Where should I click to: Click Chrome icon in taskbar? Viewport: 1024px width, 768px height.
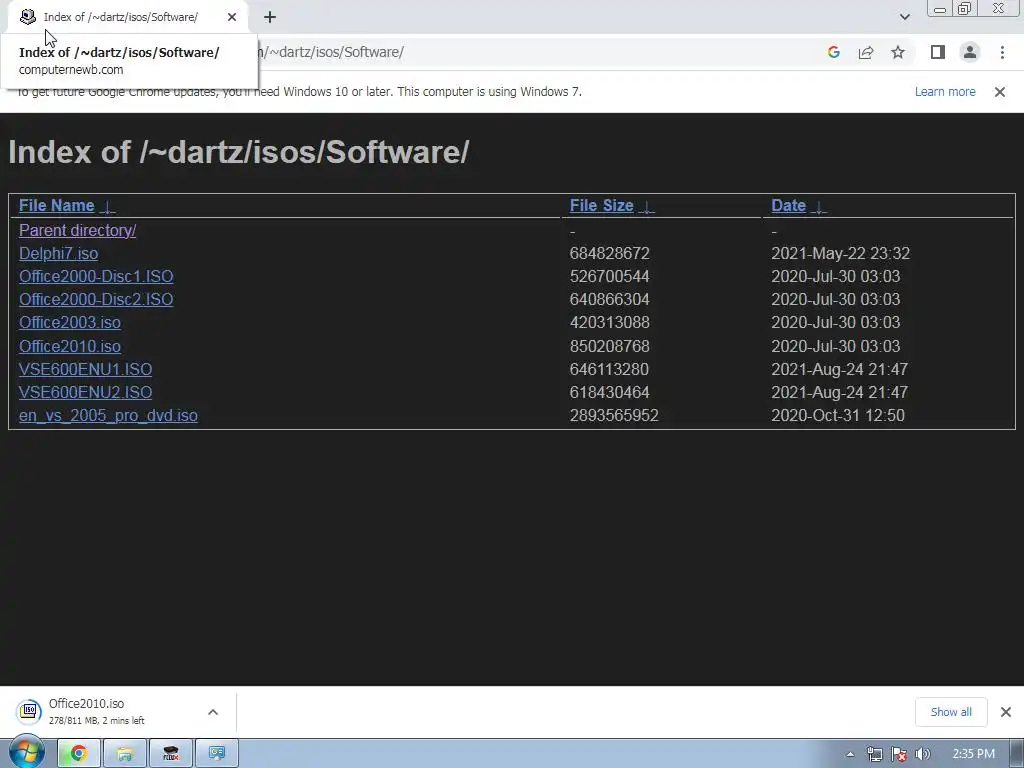[79, 754]
